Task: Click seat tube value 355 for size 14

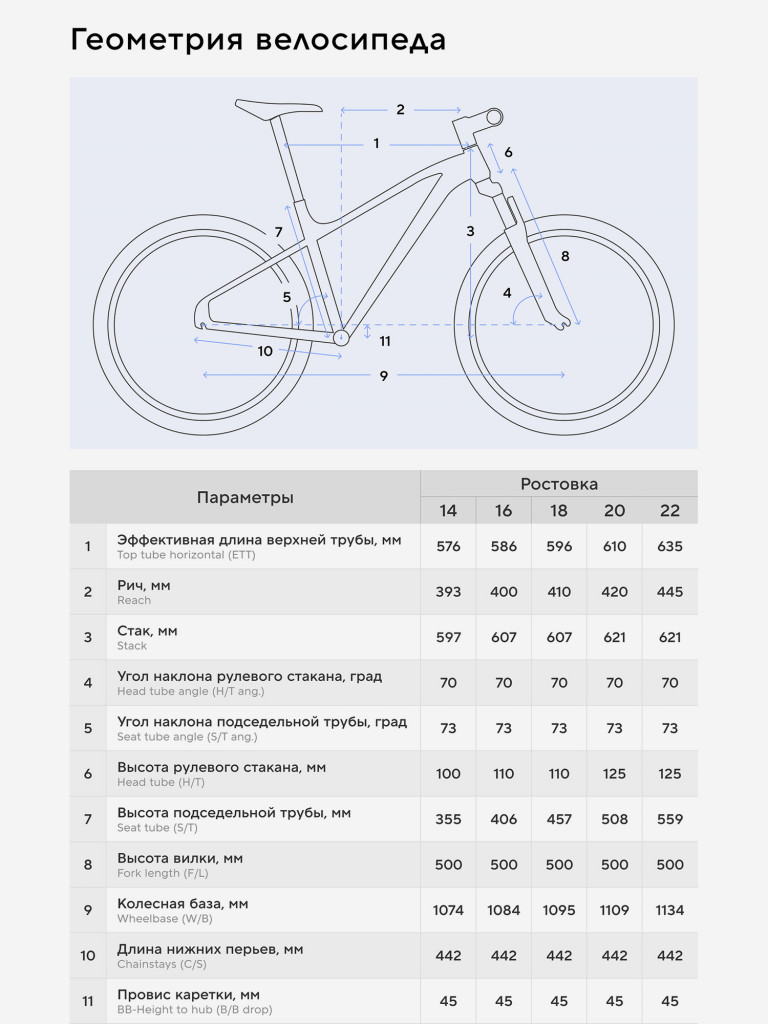Action: point(448,819)
